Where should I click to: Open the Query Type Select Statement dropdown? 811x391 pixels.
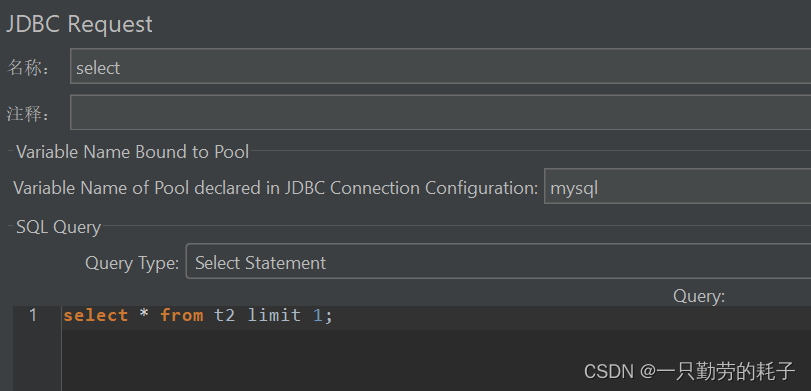tap(498, 261)
